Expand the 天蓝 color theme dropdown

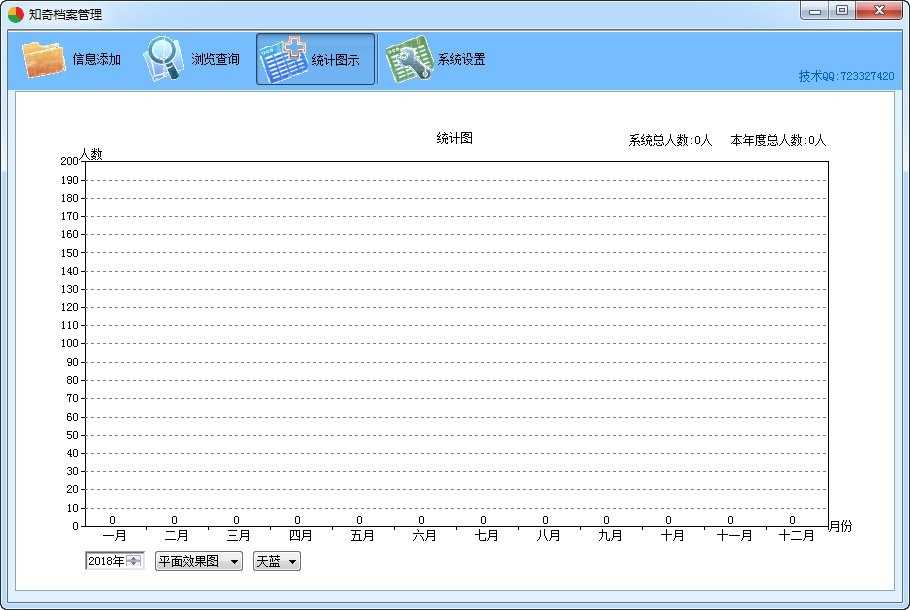click(292, 562)
